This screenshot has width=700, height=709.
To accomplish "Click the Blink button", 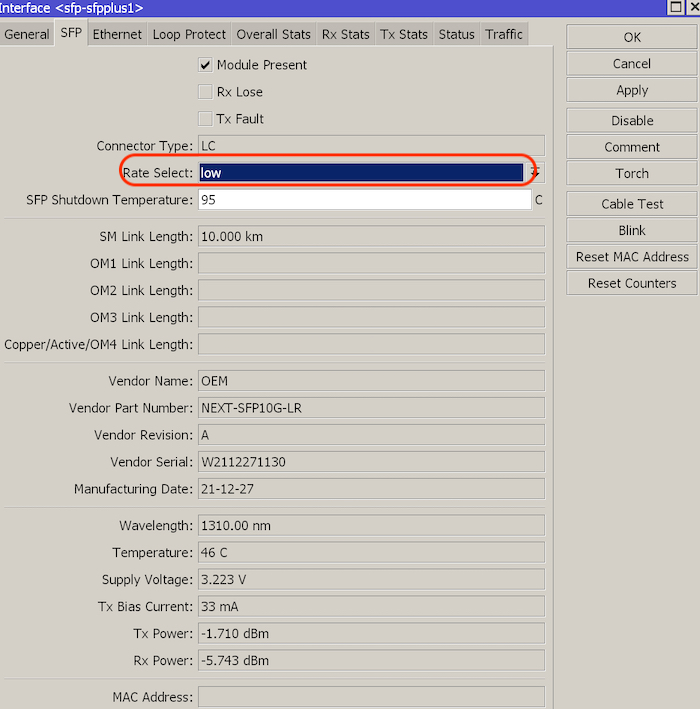I will coord(632,231).
